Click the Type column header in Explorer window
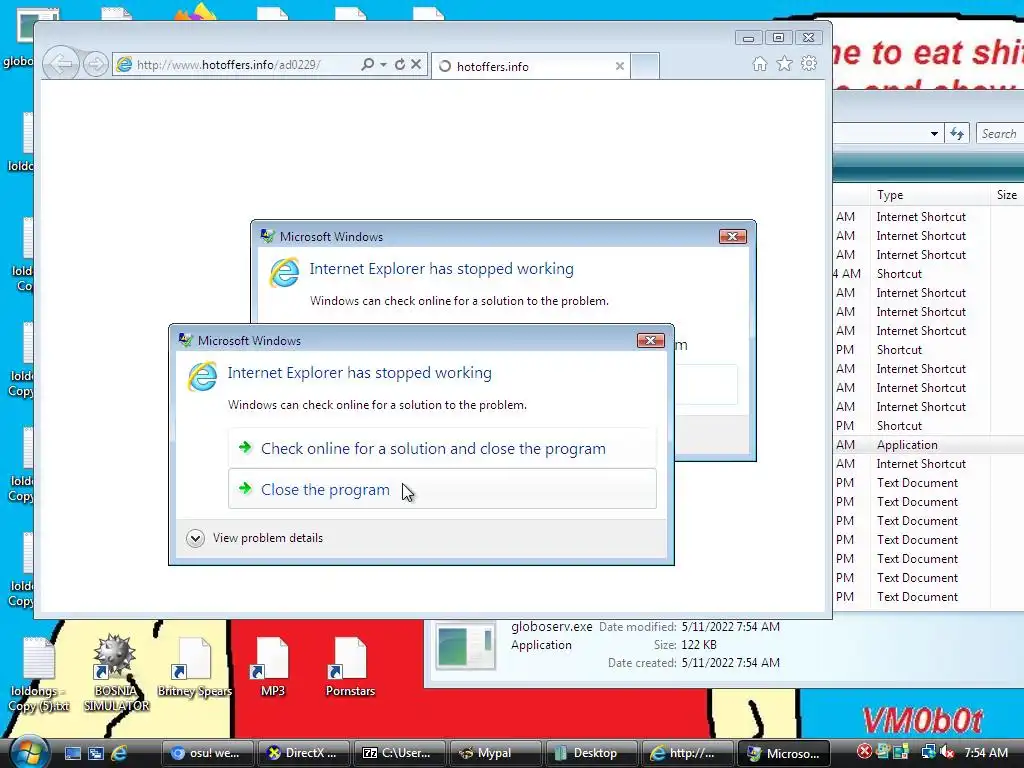Image resolution: width=1024 pixels, height=768 pixels. 930,195
